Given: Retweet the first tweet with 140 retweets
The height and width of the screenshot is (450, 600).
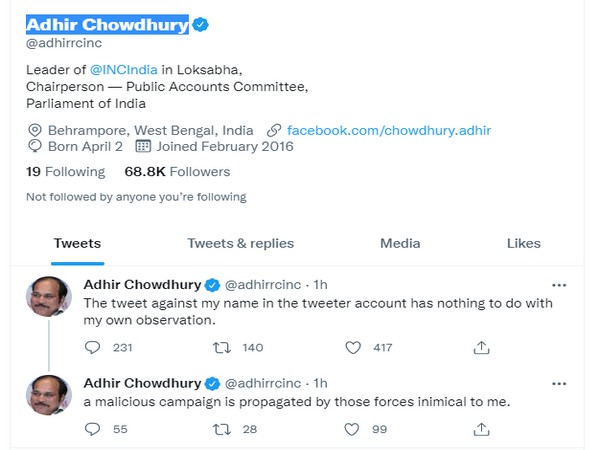Looking at the screenshot, I should click(225, 347).
